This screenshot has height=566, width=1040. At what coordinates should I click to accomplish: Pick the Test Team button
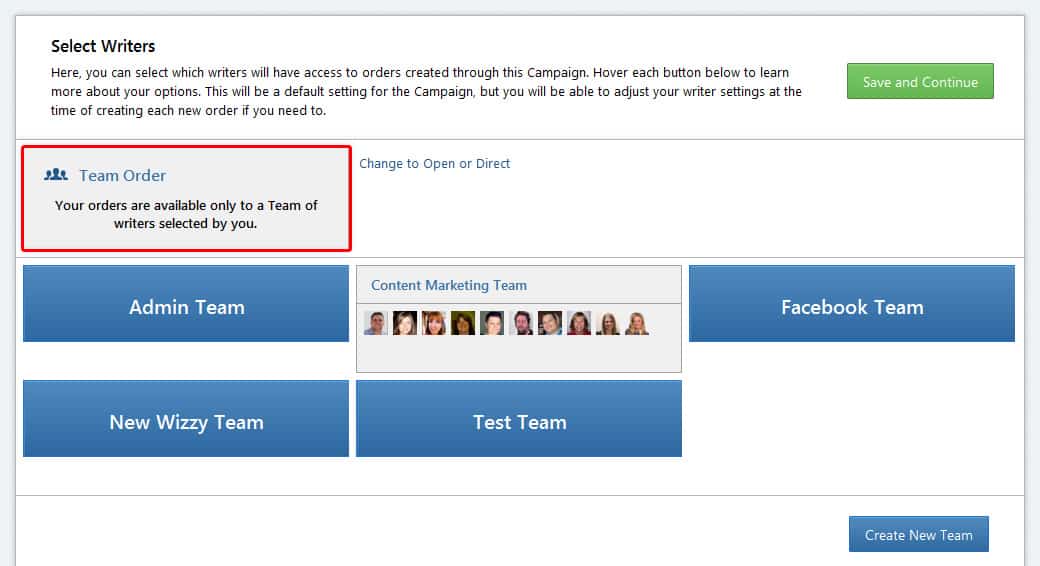pyautogui.click(x=519, y=419)
